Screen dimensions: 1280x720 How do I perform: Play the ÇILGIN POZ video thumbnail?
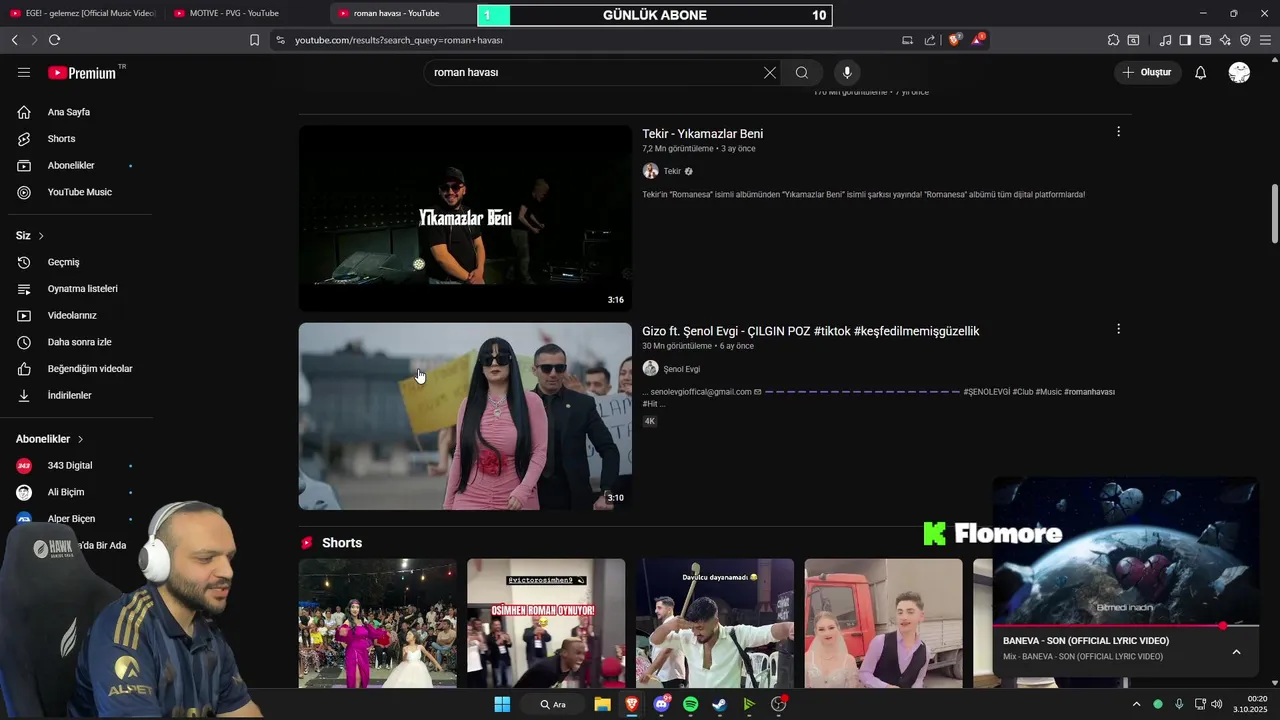click(x=465, y=416)
